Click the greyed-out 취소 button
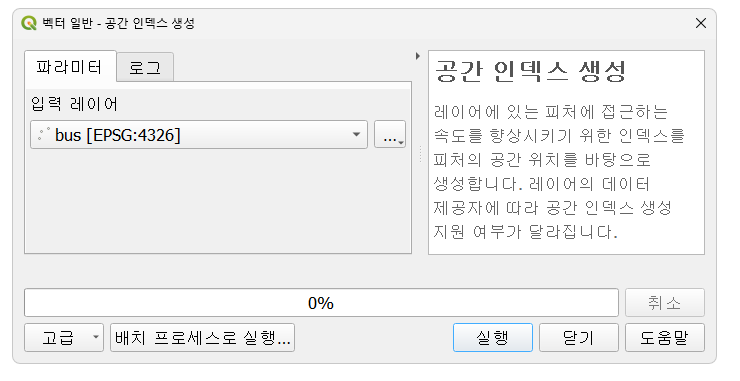 tap(664, 303)
